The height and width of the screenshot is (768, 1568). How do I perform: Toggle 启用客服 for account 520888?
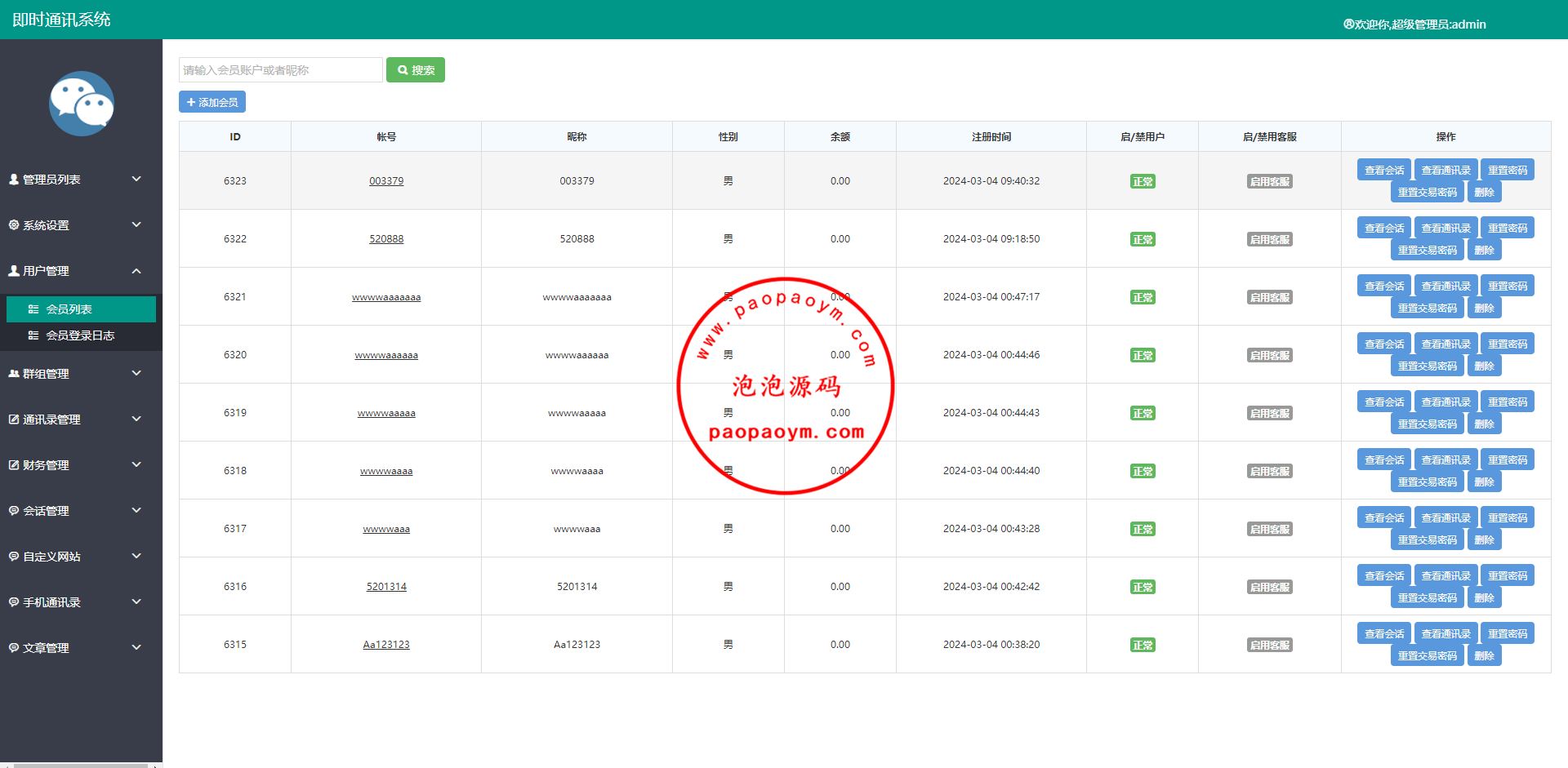pyautogui.click(x=1269, y=240)
